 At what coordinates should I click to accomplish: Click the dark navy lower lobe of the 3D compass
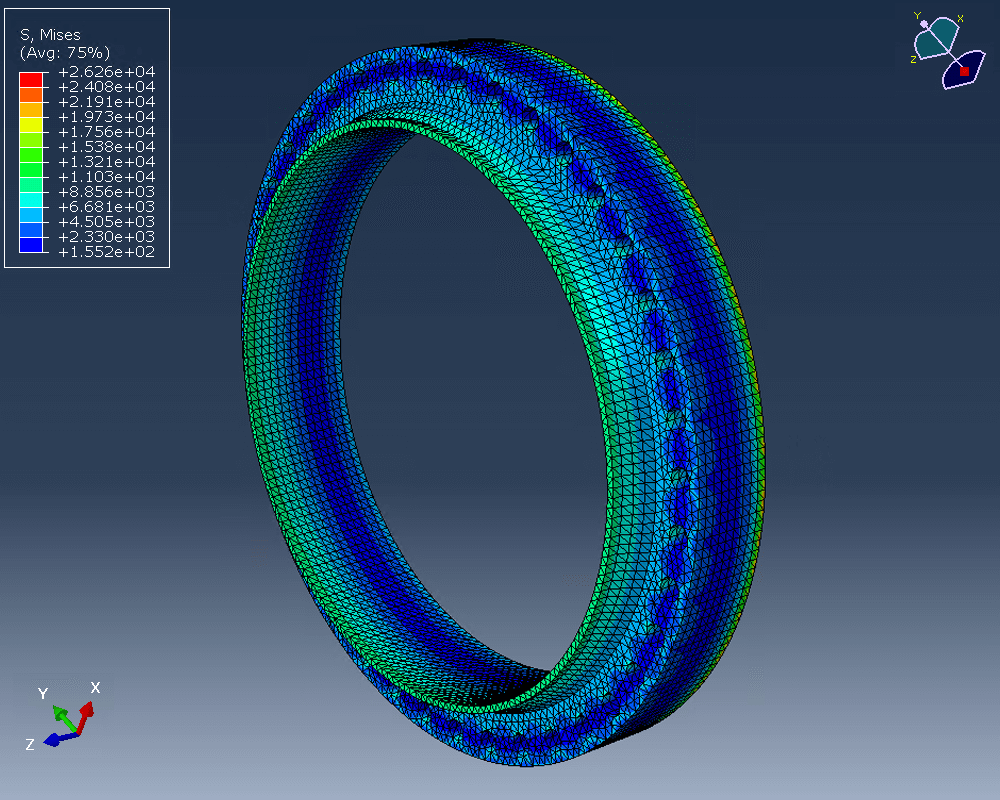point(963,69)
